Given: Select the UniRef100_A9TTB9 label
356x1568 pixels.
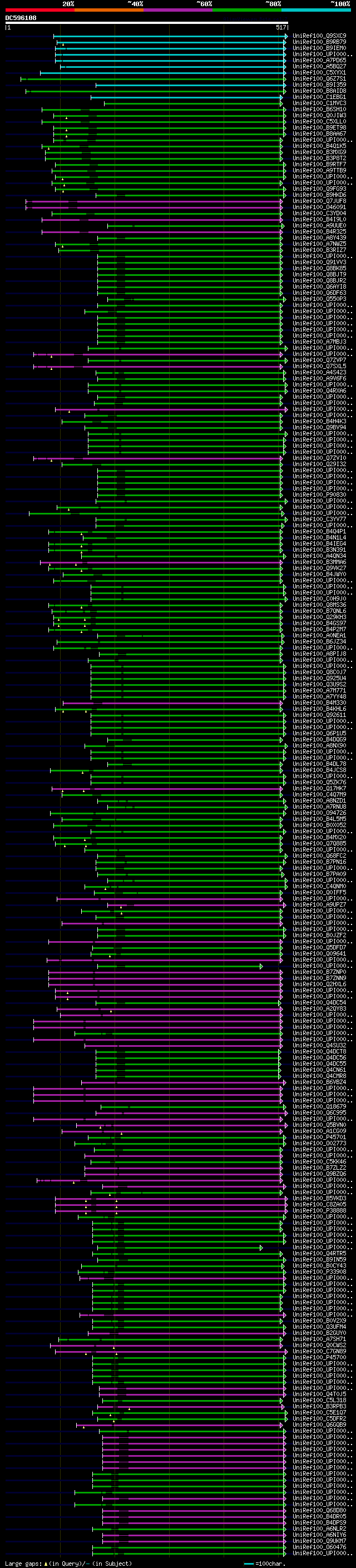Looking at the screenshot, I should [319, 170].
